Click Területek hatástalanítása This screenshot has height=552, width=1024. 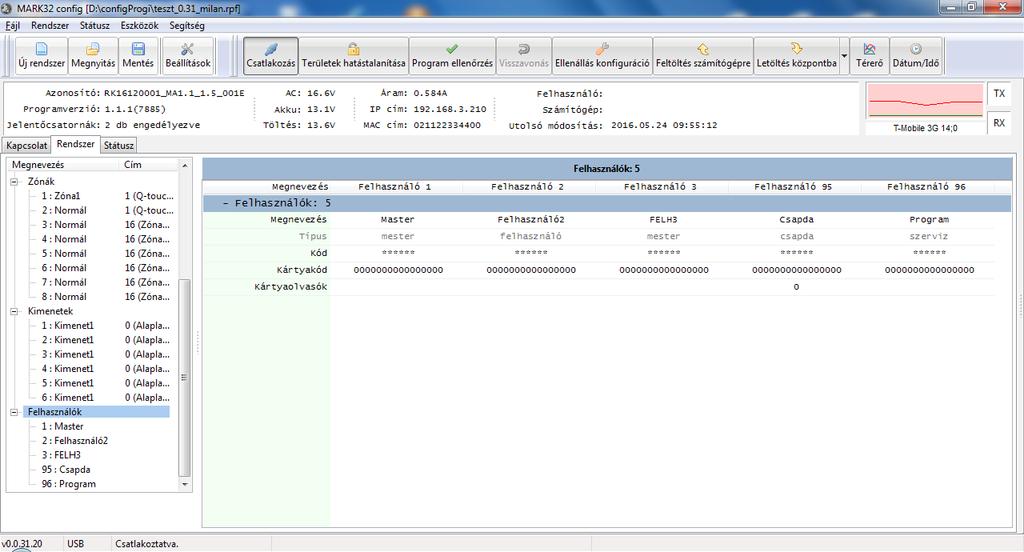pyautogui.click(x=353, y=56)
